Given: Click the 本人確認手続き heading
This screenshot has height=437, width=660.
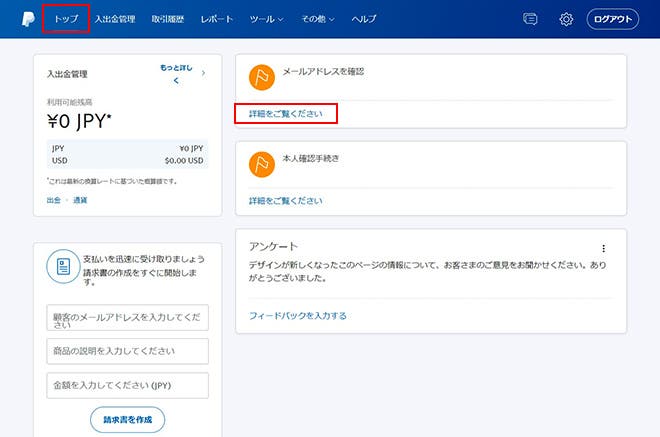Looking at the screenshot, I should (311, 158).
